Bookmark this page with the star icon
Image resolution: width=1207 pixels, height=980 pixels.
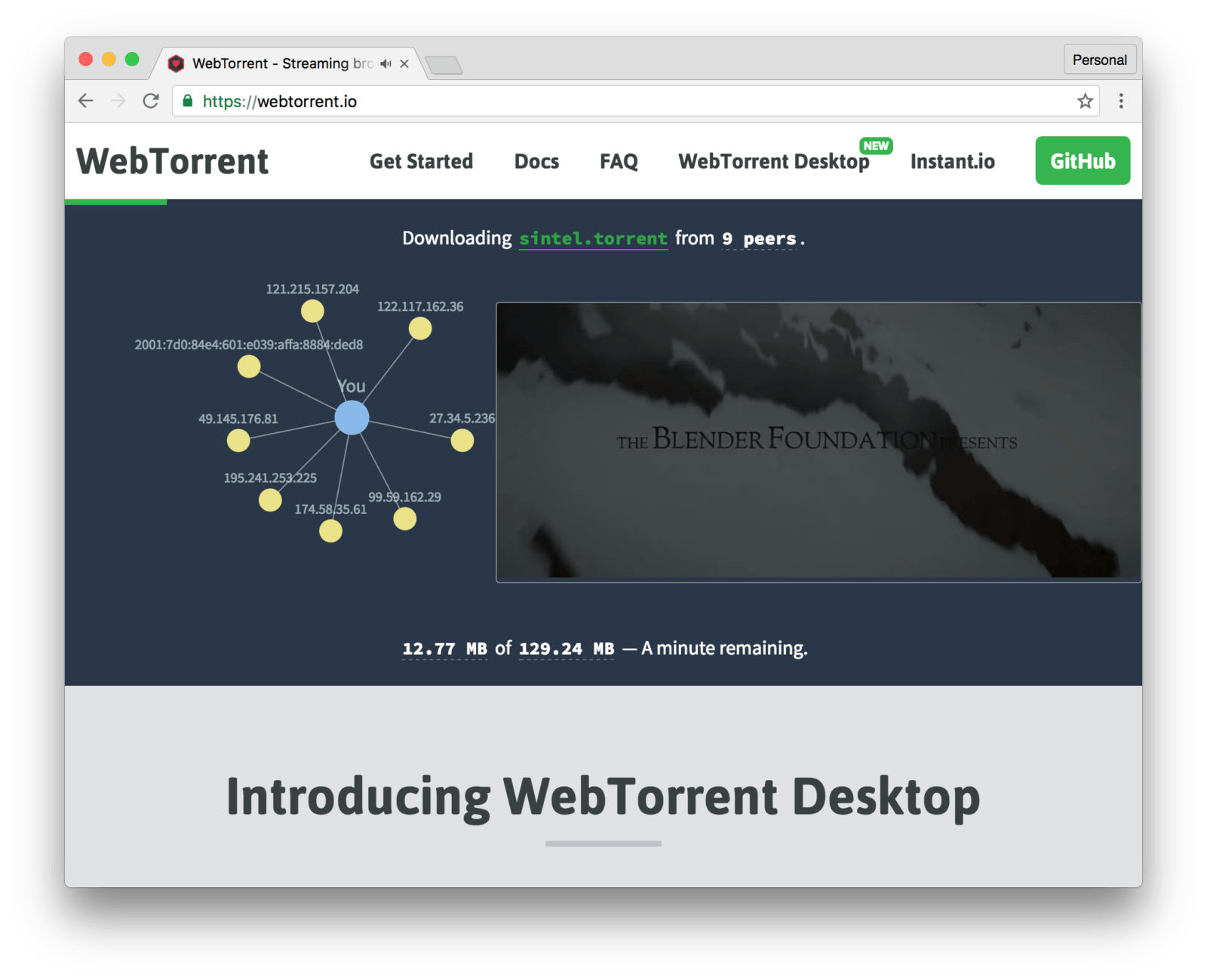pyautogui.click(x=1085, y=101)
